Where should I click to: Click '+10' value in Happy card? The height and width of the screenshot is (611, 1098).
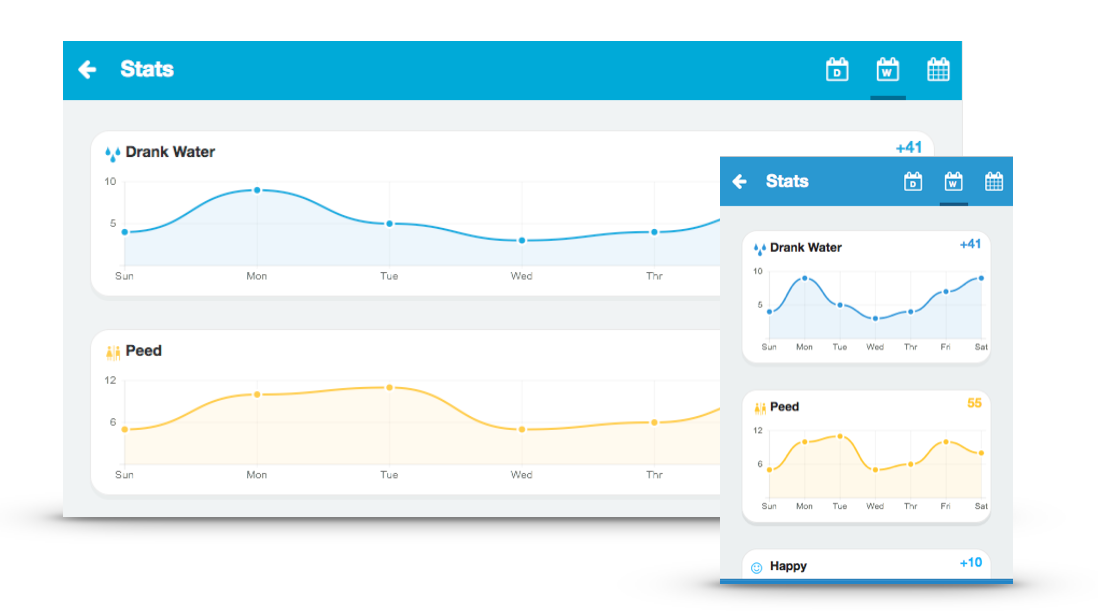pyautogui.click(x=971, y=563)
